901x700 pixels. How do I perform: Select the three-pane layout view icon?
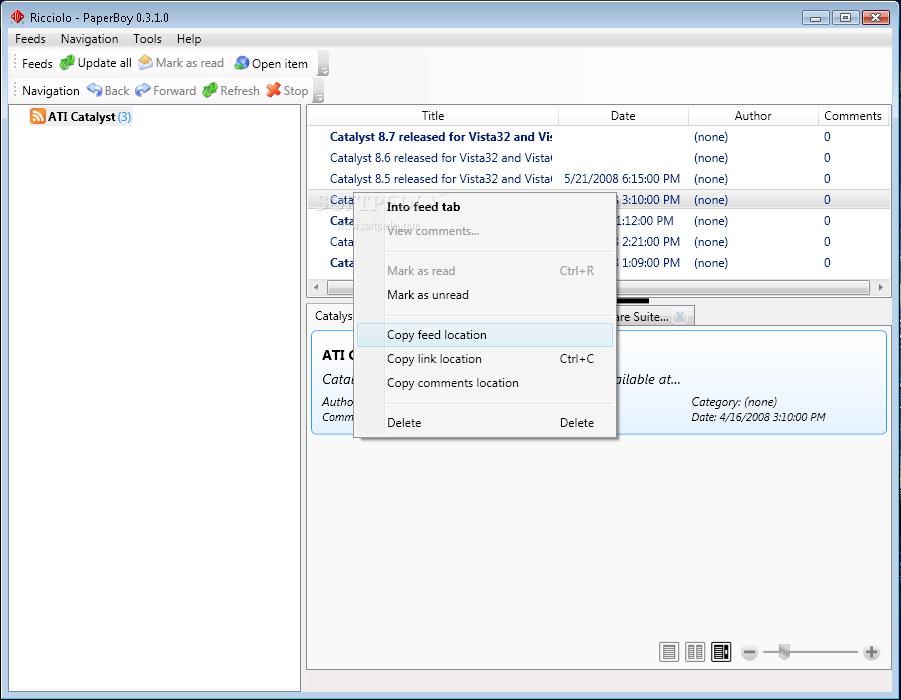coord(721,652)
